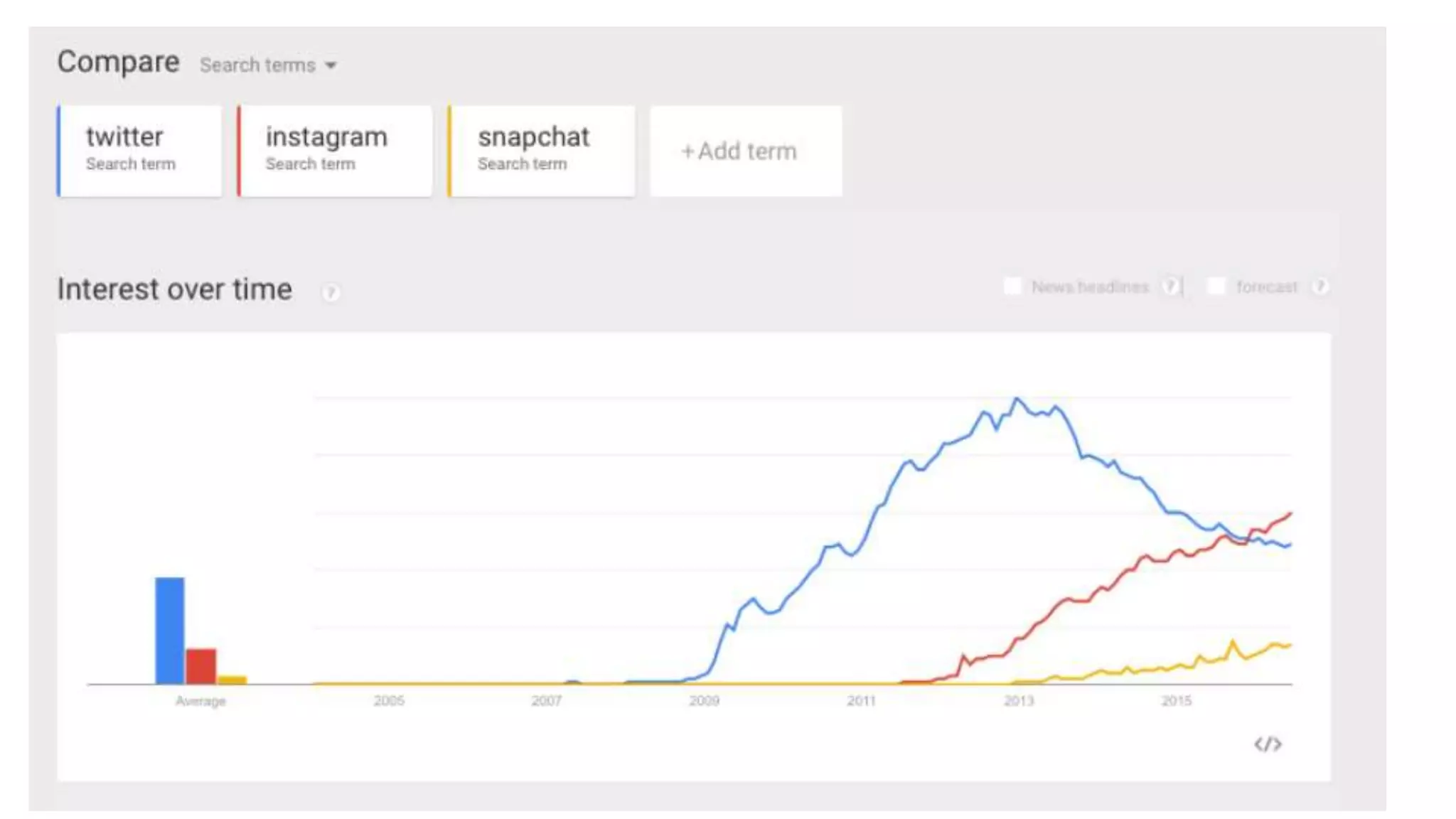Select the snapchat search term card
The height and width of the screenshot is (819, 1456).
541,151
